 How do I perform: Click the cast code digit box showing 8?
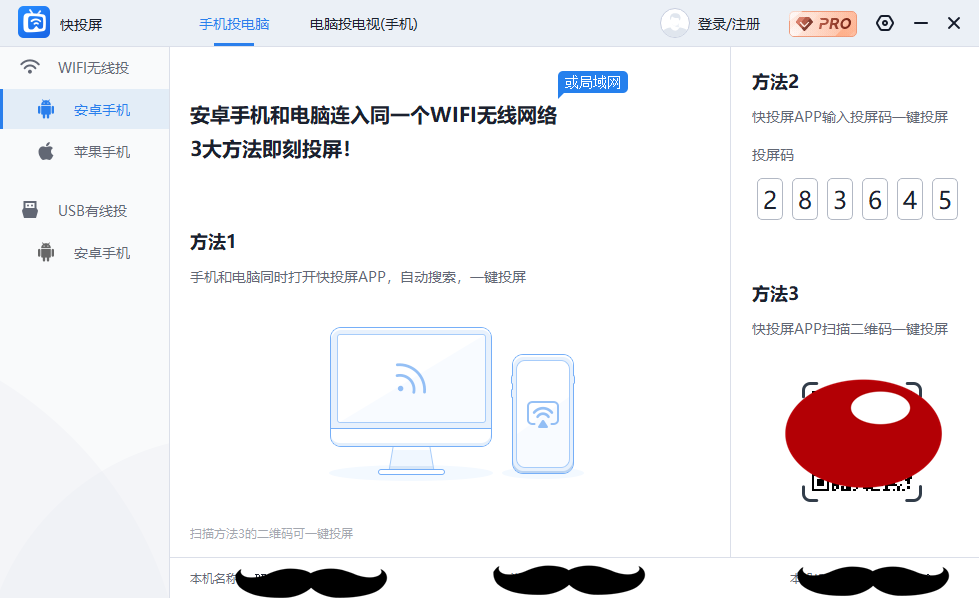(x=805, y=199)
